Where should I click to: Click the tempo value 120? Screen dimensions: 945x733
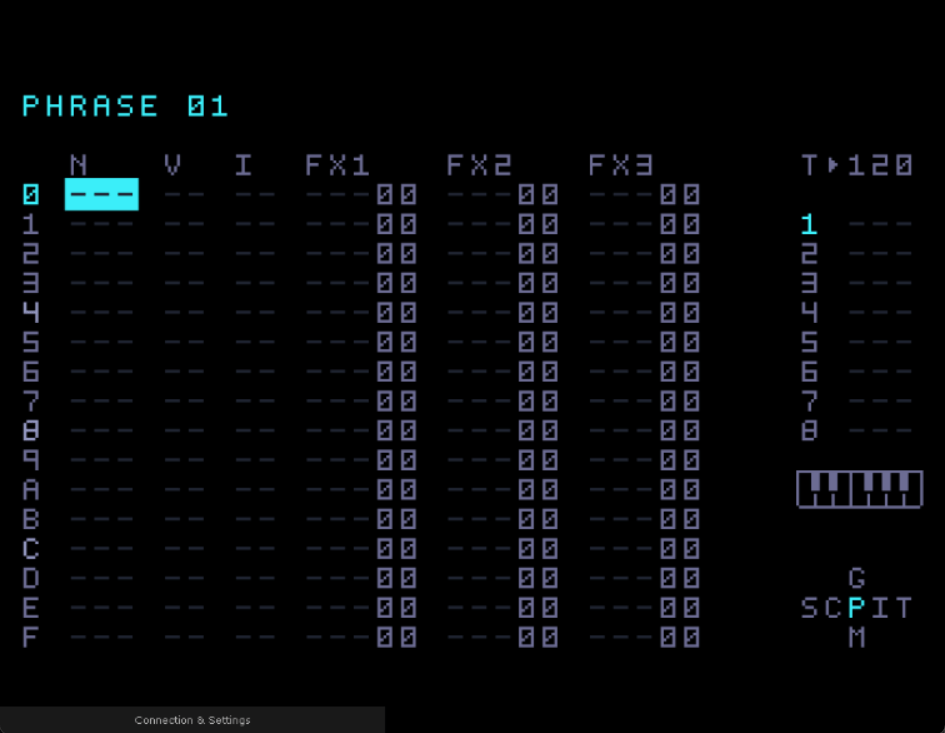pos(880,166)
